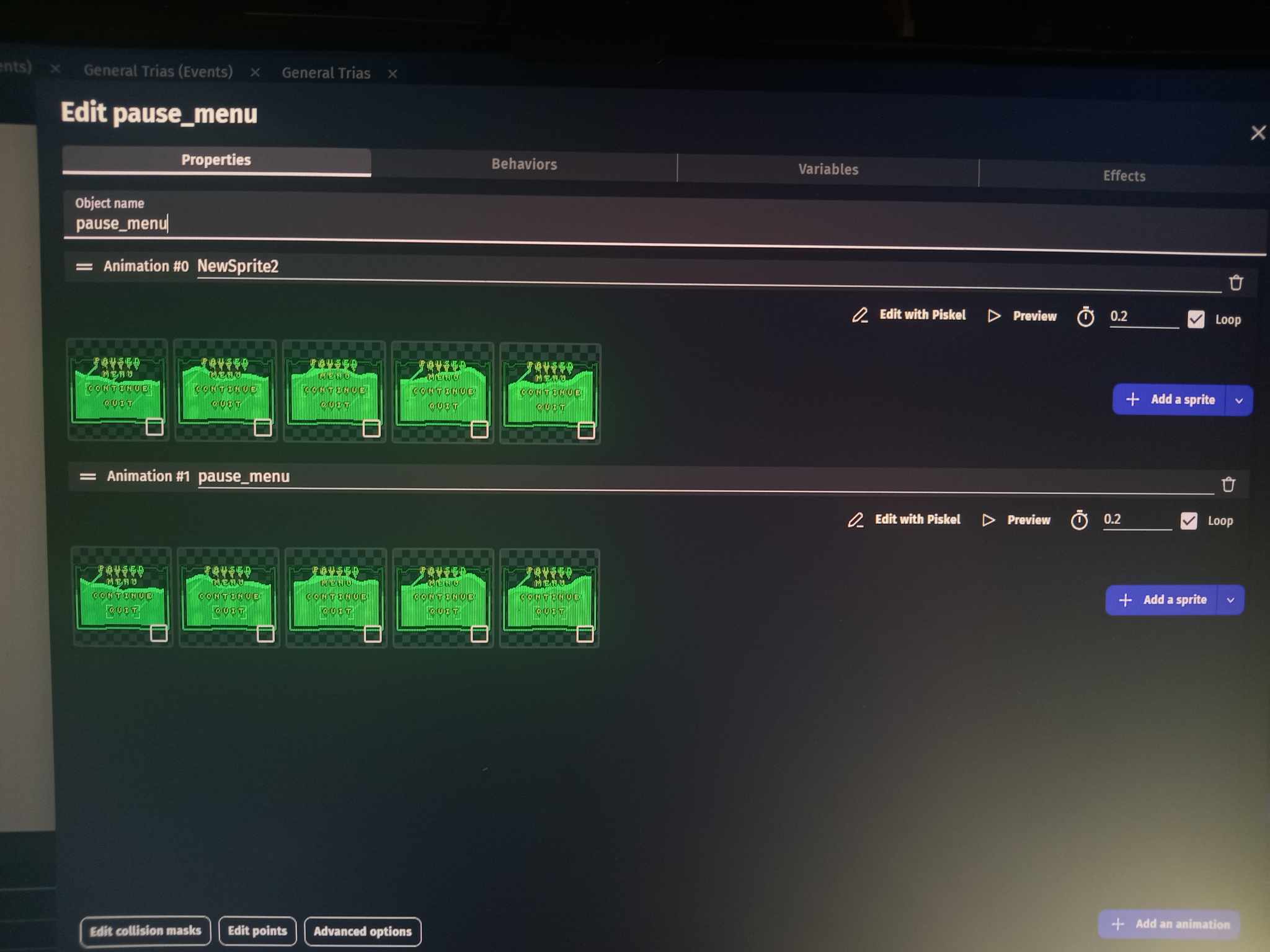The image size is (1270, 952).
Task: Open the Variables tab
Action: 828,169
